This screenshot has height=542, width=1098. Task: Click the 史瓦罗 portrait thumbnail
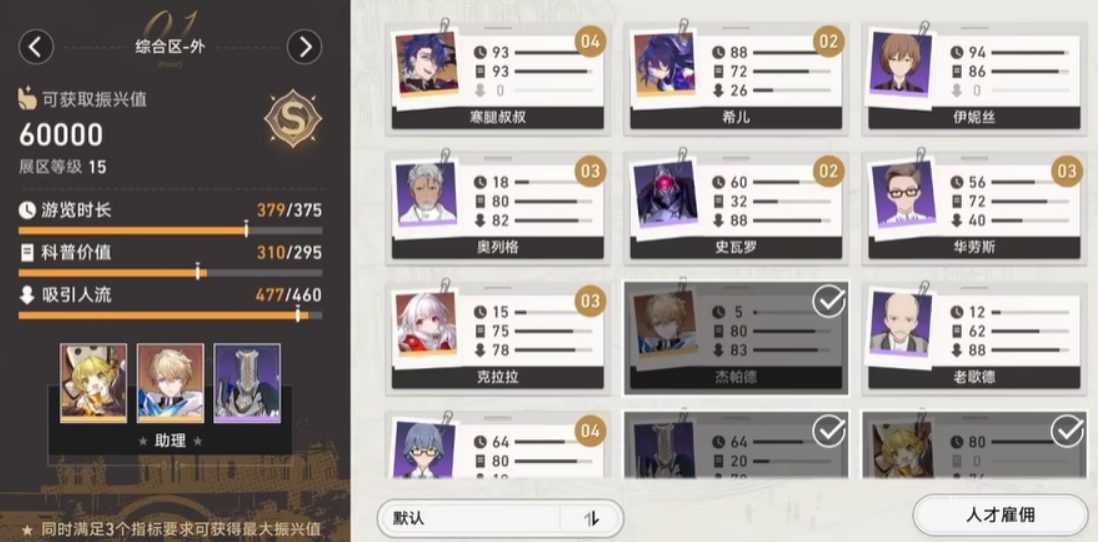pyautogui.click(x=667, y=194)
